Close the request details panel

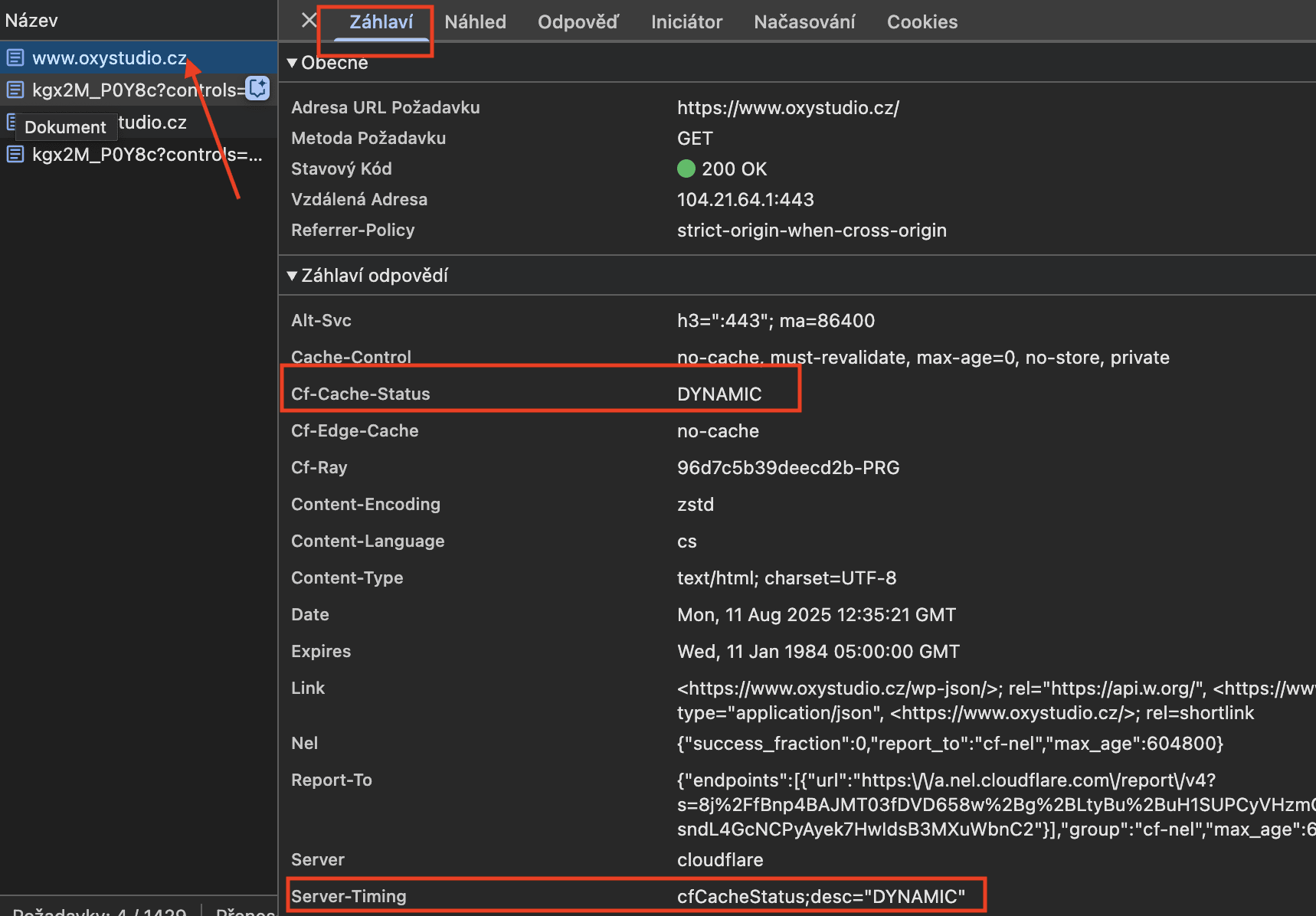point(309,21)
